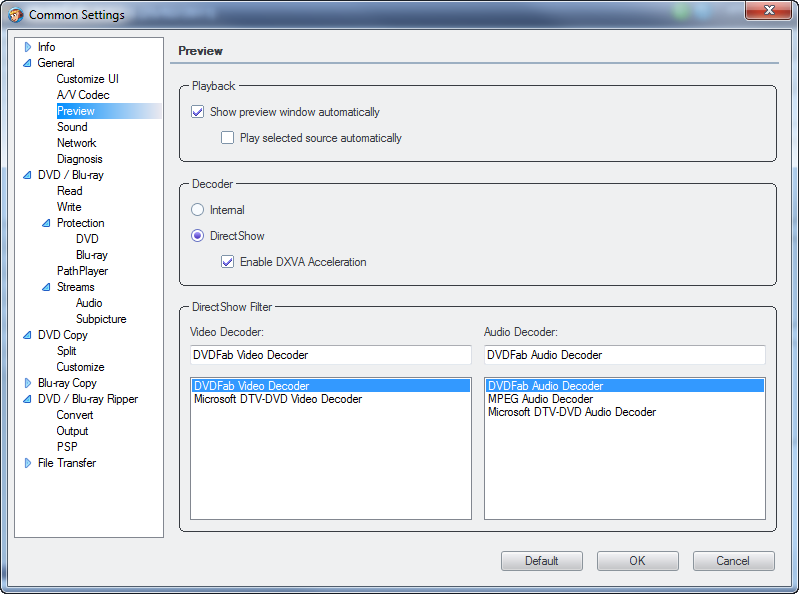
Task: Open Sound settings page
Action: coord(72,127)
